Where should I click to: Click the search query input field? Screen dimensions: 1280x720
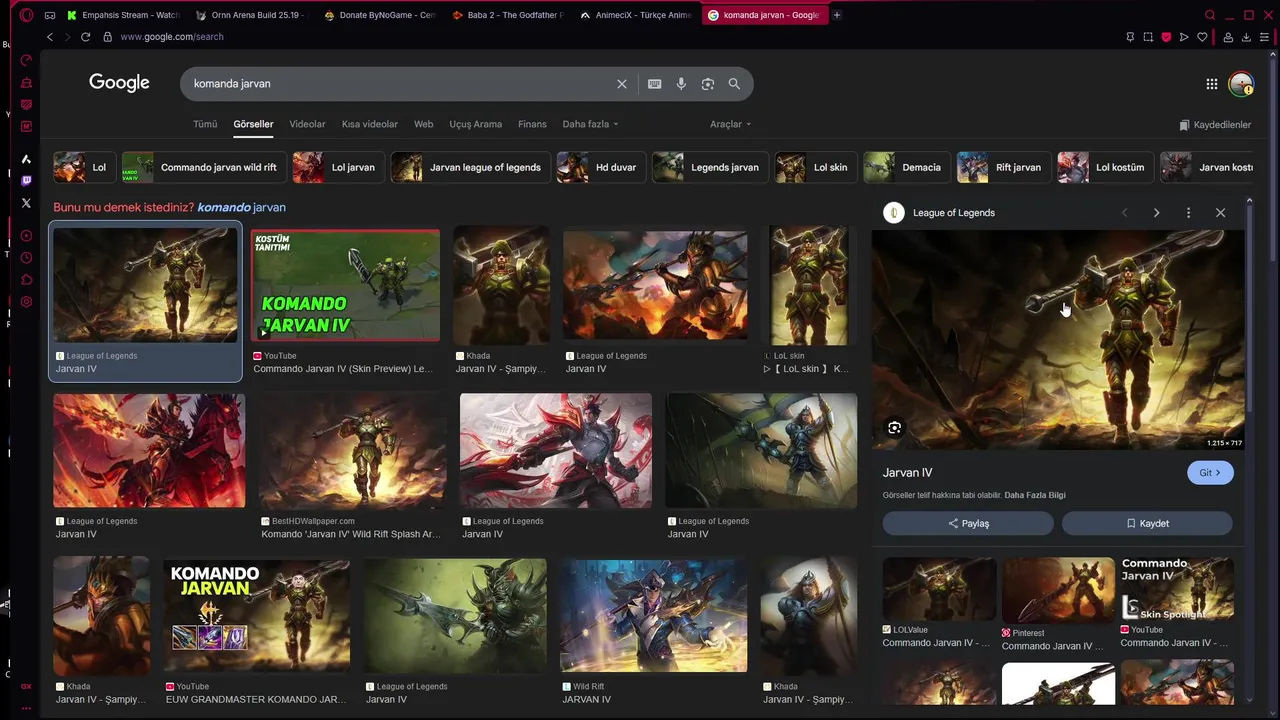coord(400,84)
